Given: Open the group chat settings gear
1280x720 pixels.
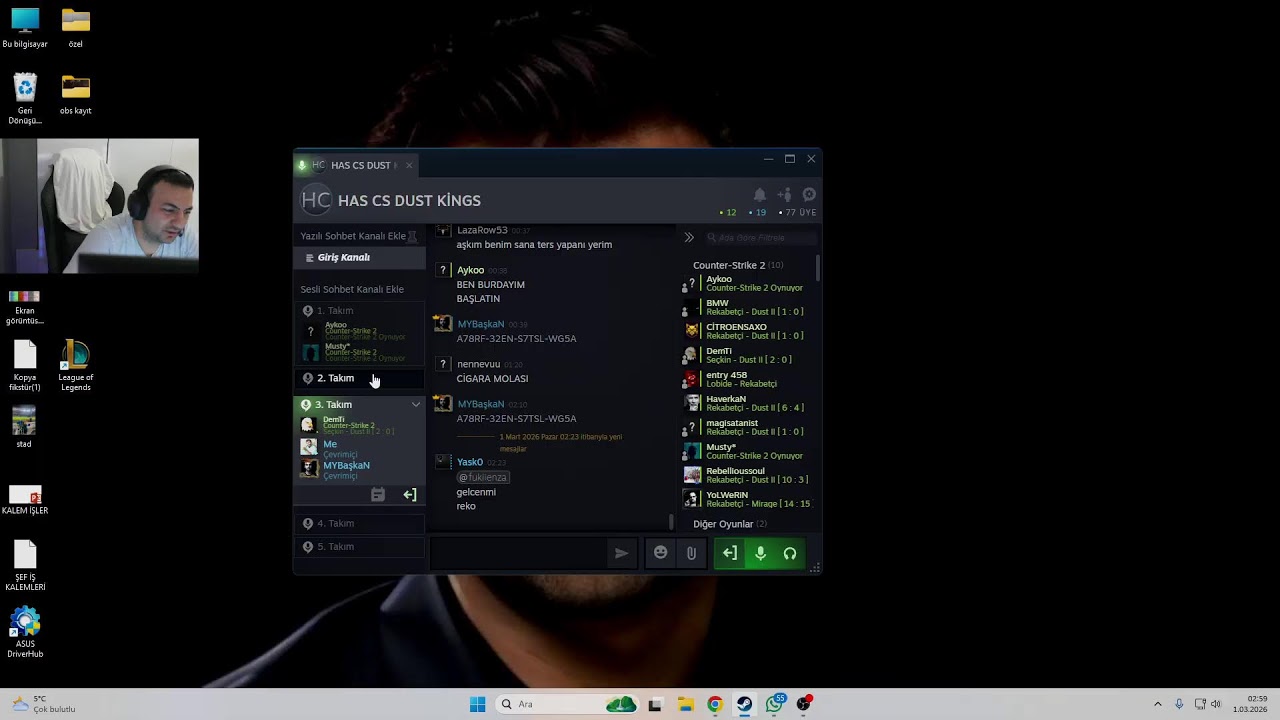Looking at the screenshot, I should [x=809, y=195].
